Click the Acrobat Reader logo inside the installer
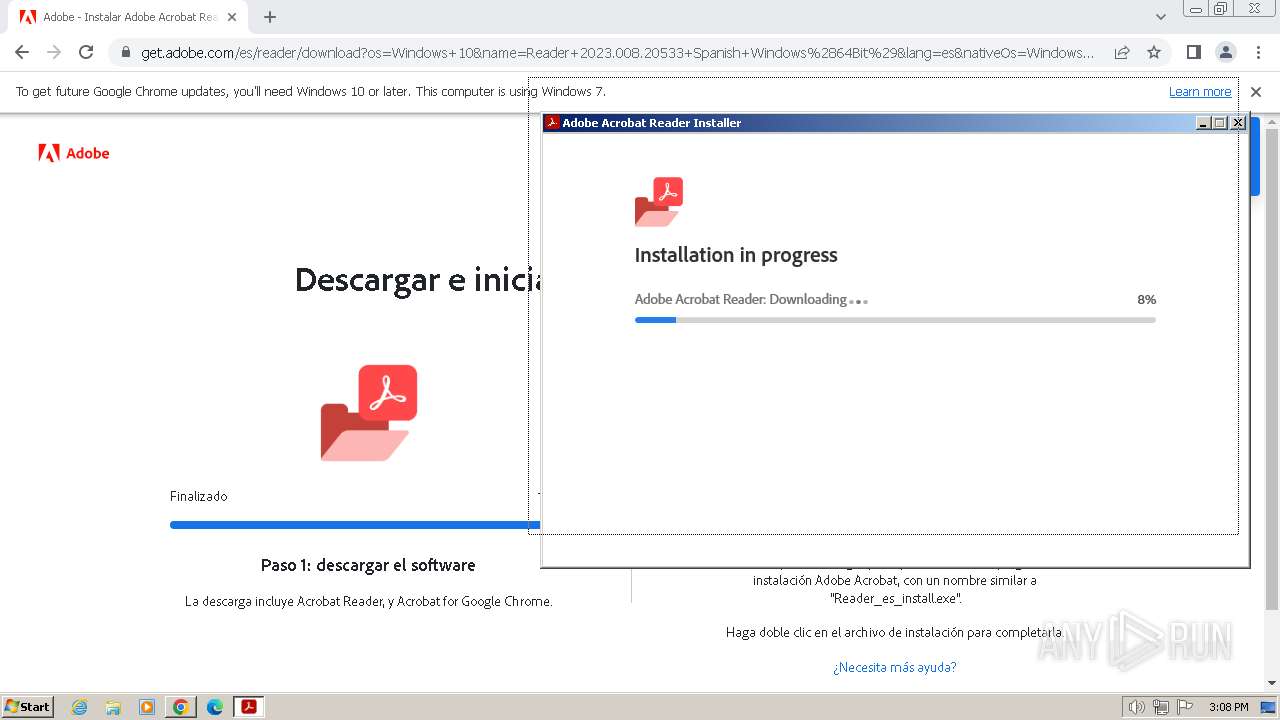1280x720 pixels. (659, 201)
